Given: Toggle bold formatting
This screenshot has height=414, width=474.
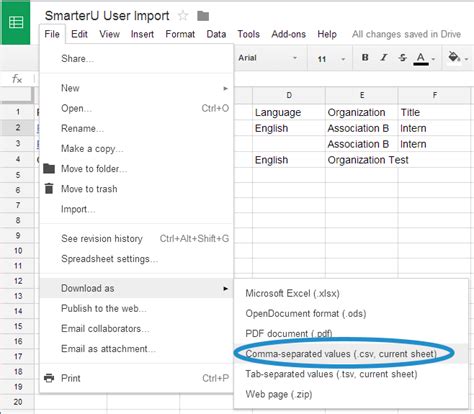Looking at the screenshot, I should [x=365, y=58].
